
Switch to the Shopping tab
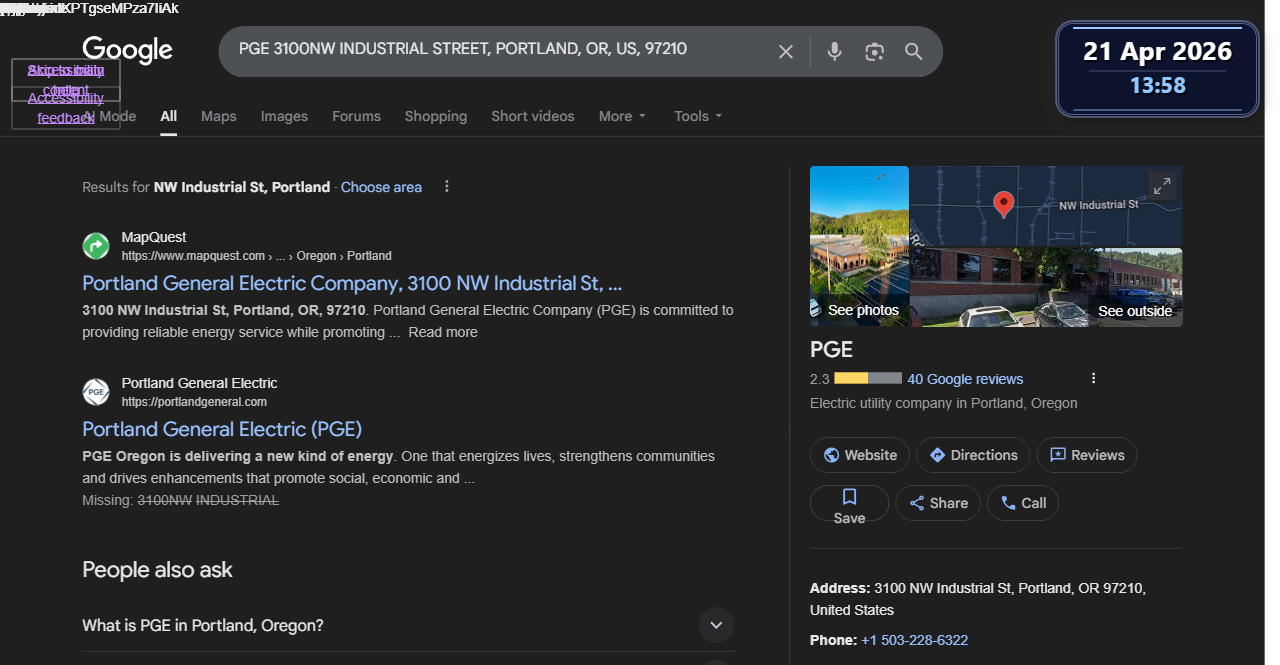(x=436, y=116)
